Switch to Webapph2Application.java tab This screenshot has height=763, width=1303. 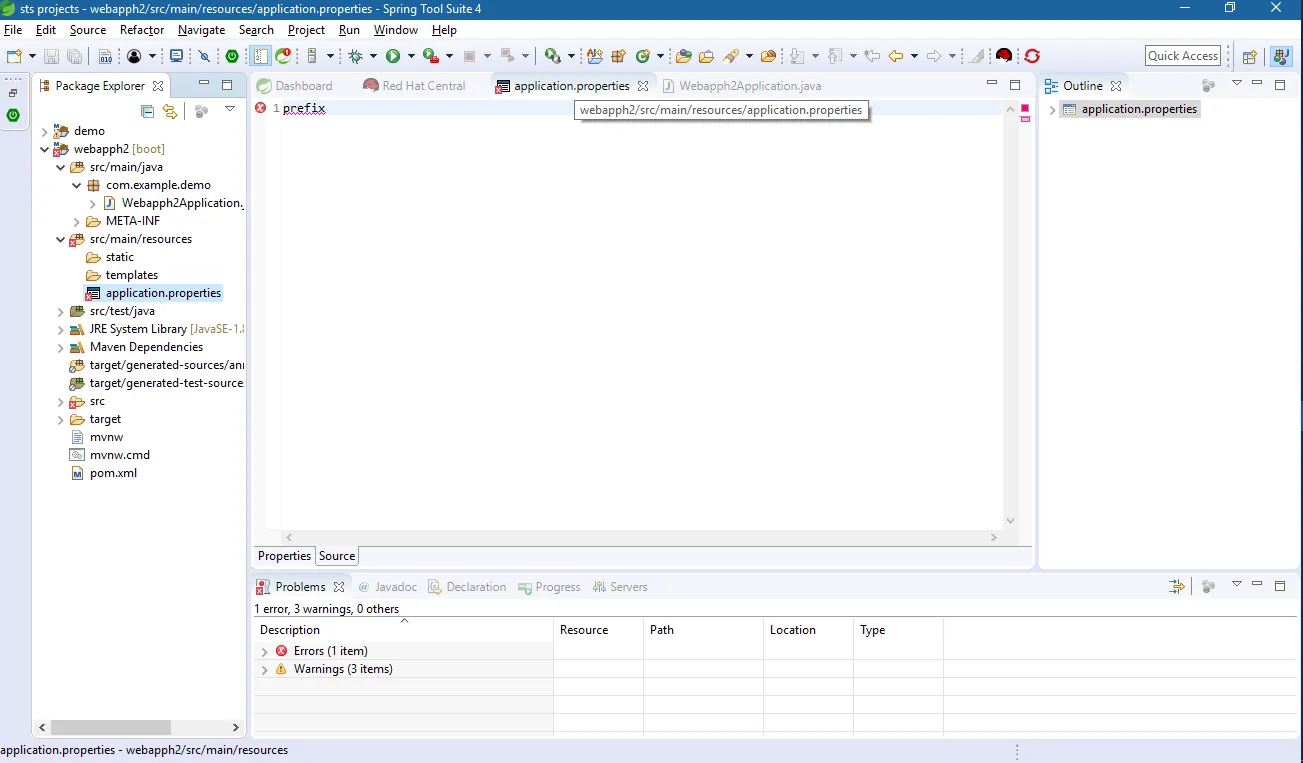pyautogui.click(x=741, y=86)
